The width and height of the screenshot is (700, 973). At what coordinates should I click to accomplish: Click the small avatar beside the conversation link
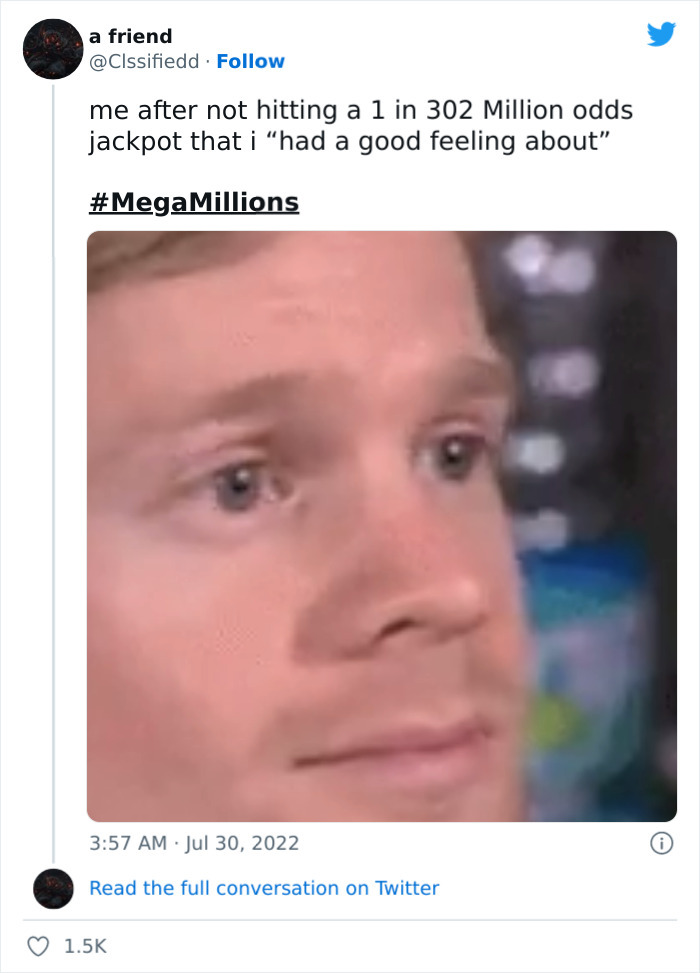53,888
